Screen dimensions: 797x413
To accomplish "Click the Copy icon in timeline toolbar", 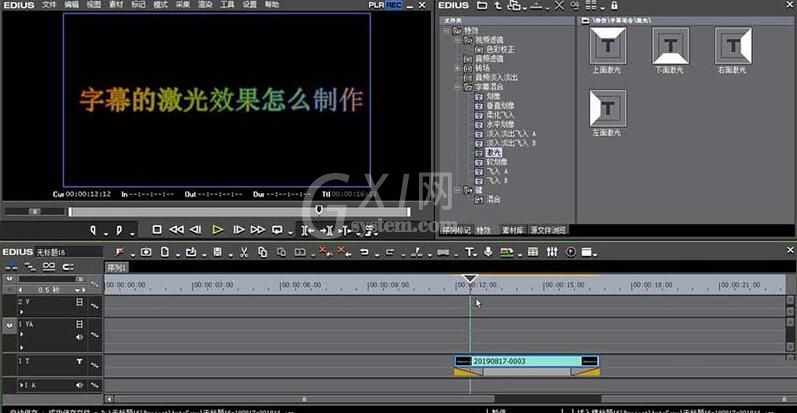I will point(262,252).
